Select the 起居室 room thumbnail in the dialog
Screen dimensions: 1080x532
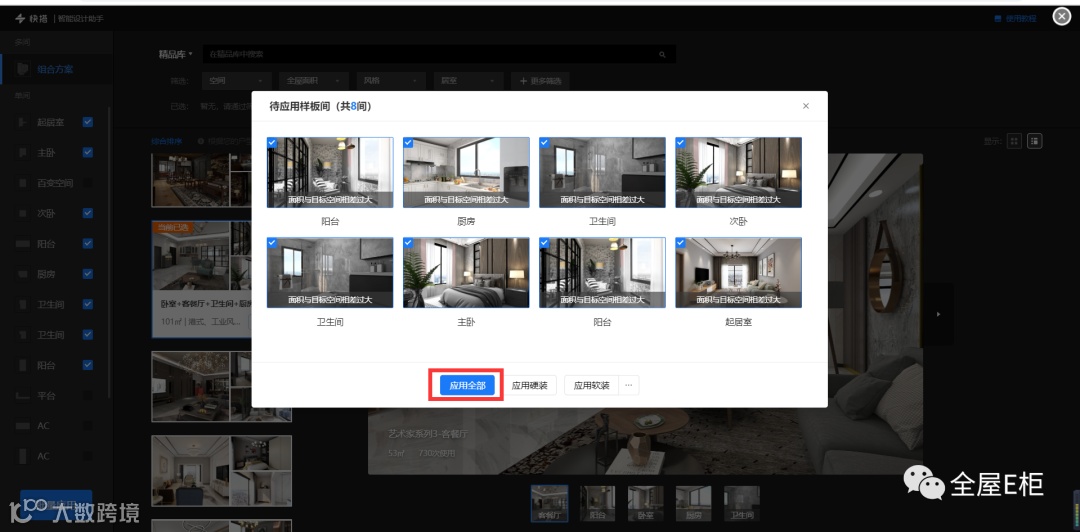coord(738,273)
